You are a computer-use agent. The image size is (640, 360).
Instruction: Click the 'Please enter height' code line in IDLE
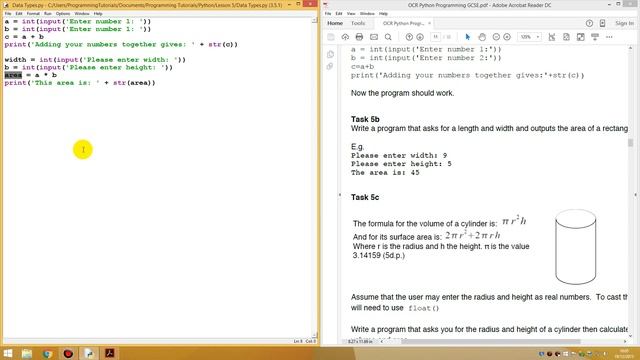[89, 67]
